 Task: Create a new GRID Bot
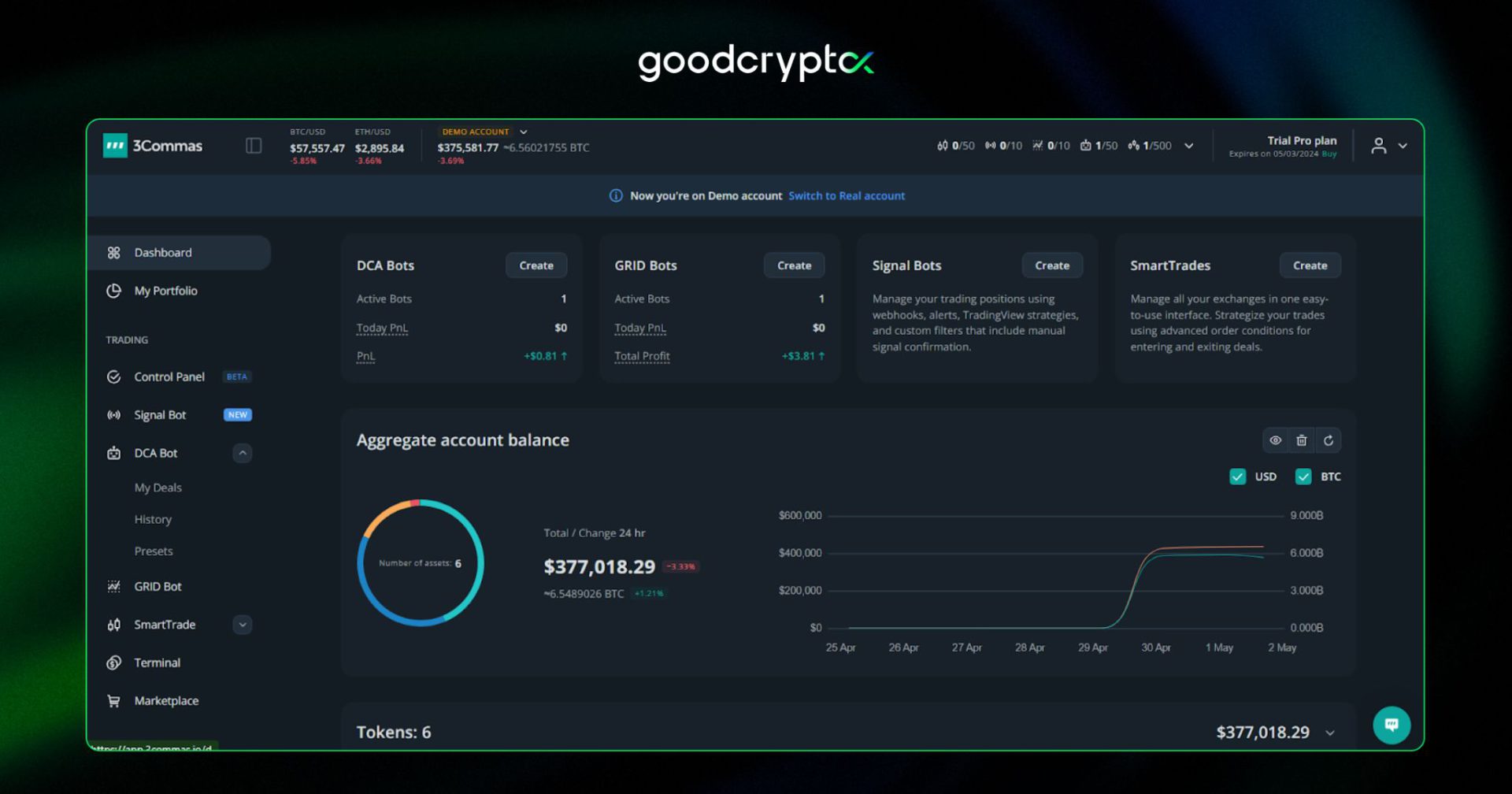pos(794,265)
